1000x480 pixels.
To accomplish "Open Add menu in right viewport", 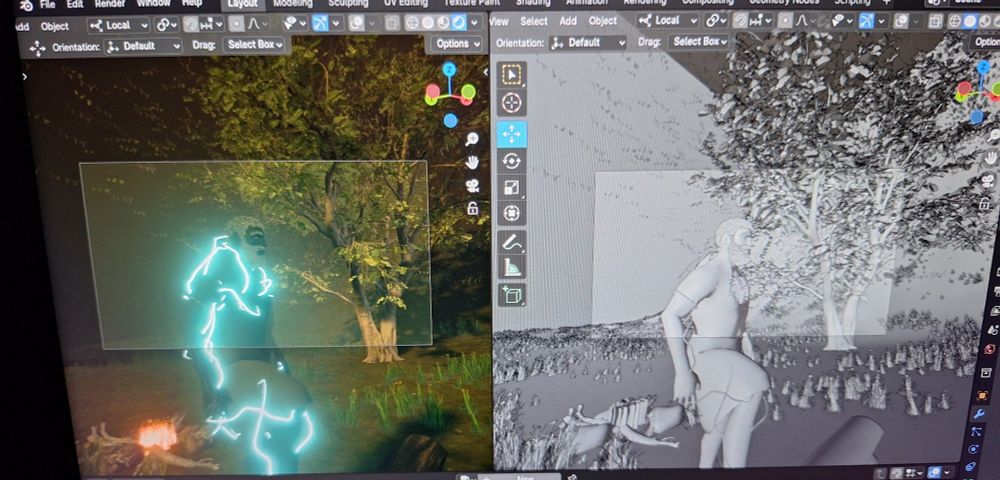I will pos(568,21).
